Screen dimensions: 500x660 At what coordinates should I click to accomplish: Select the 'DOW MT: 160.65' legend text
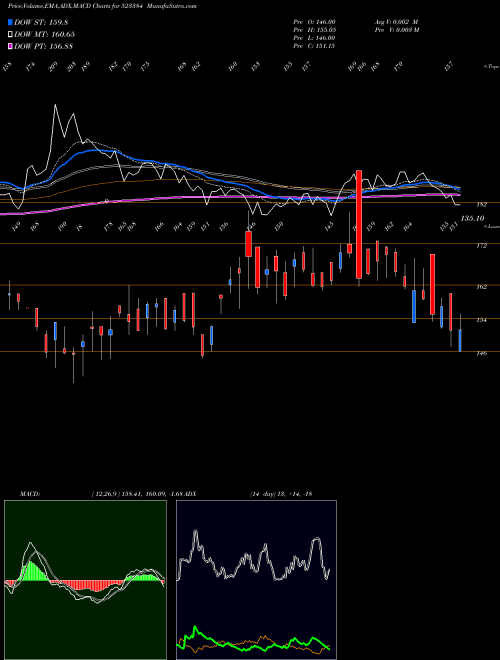coord(45,34)
